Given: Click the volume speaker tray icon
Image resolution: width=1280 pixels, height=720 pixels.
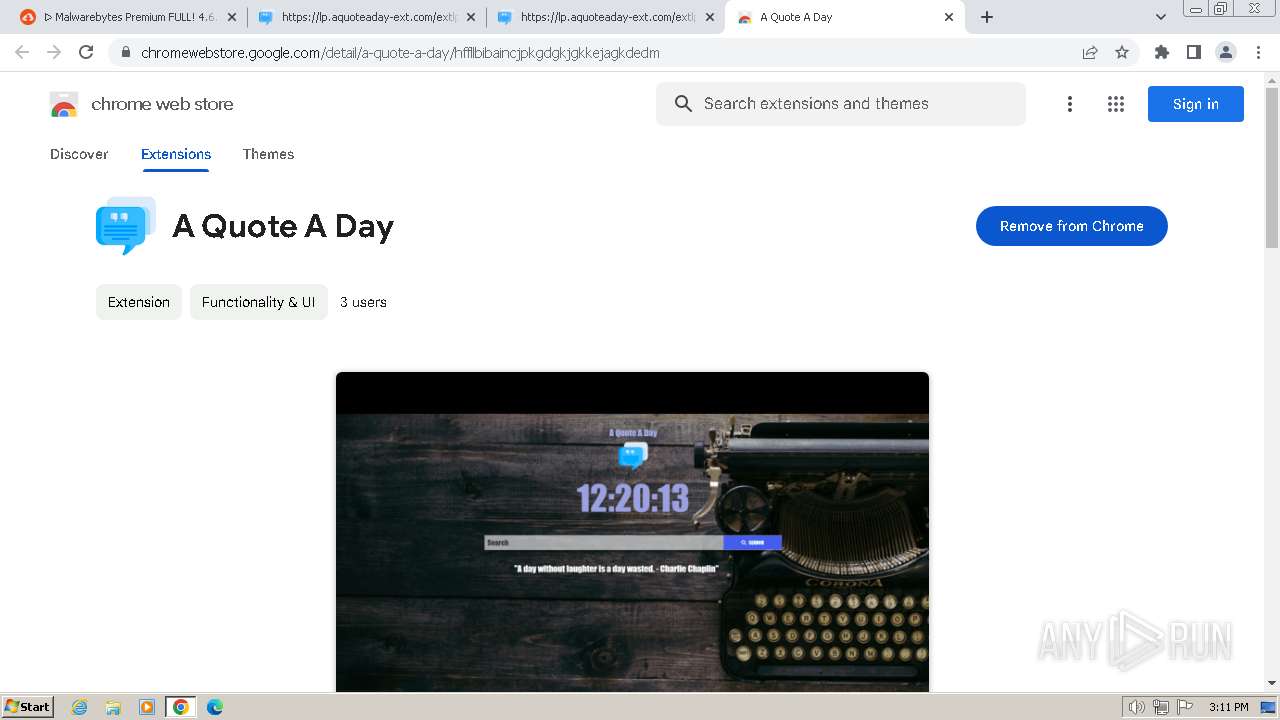Looking at the screenshot, I should pyautogui.click(x=1136, y=707).
